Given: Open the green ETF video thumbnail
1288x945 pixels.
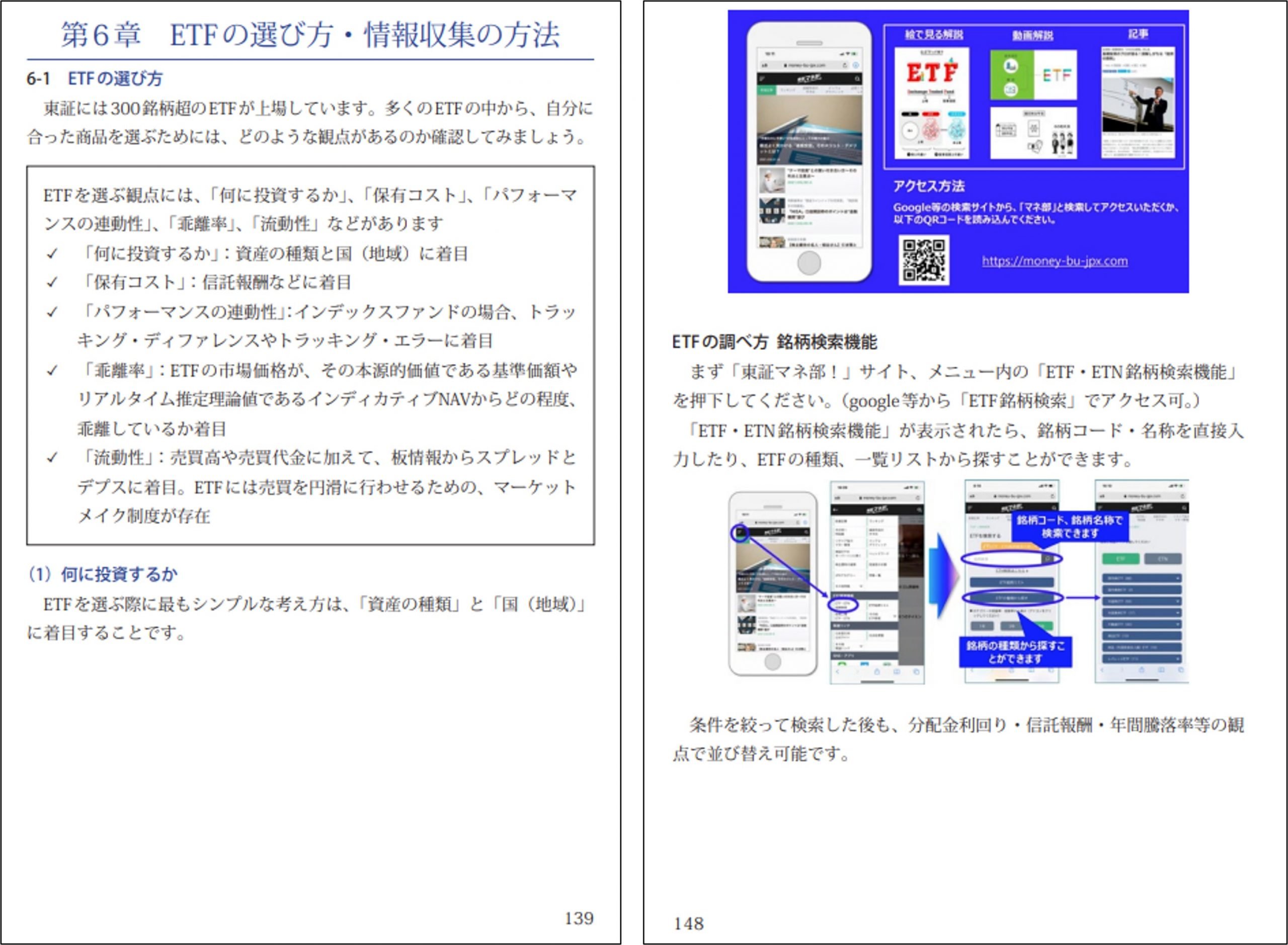Looking at the screenshot, I should 1033,75.
